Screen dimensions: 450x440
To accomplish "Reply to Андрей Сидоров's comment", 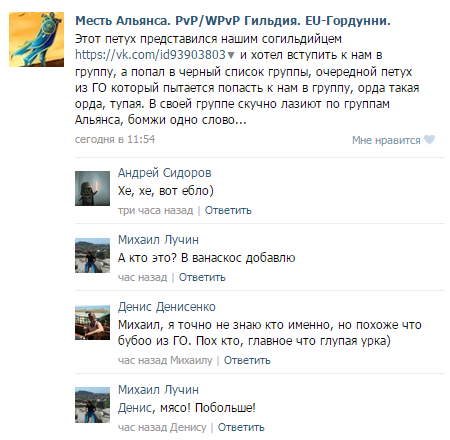I will click(228, 210).
